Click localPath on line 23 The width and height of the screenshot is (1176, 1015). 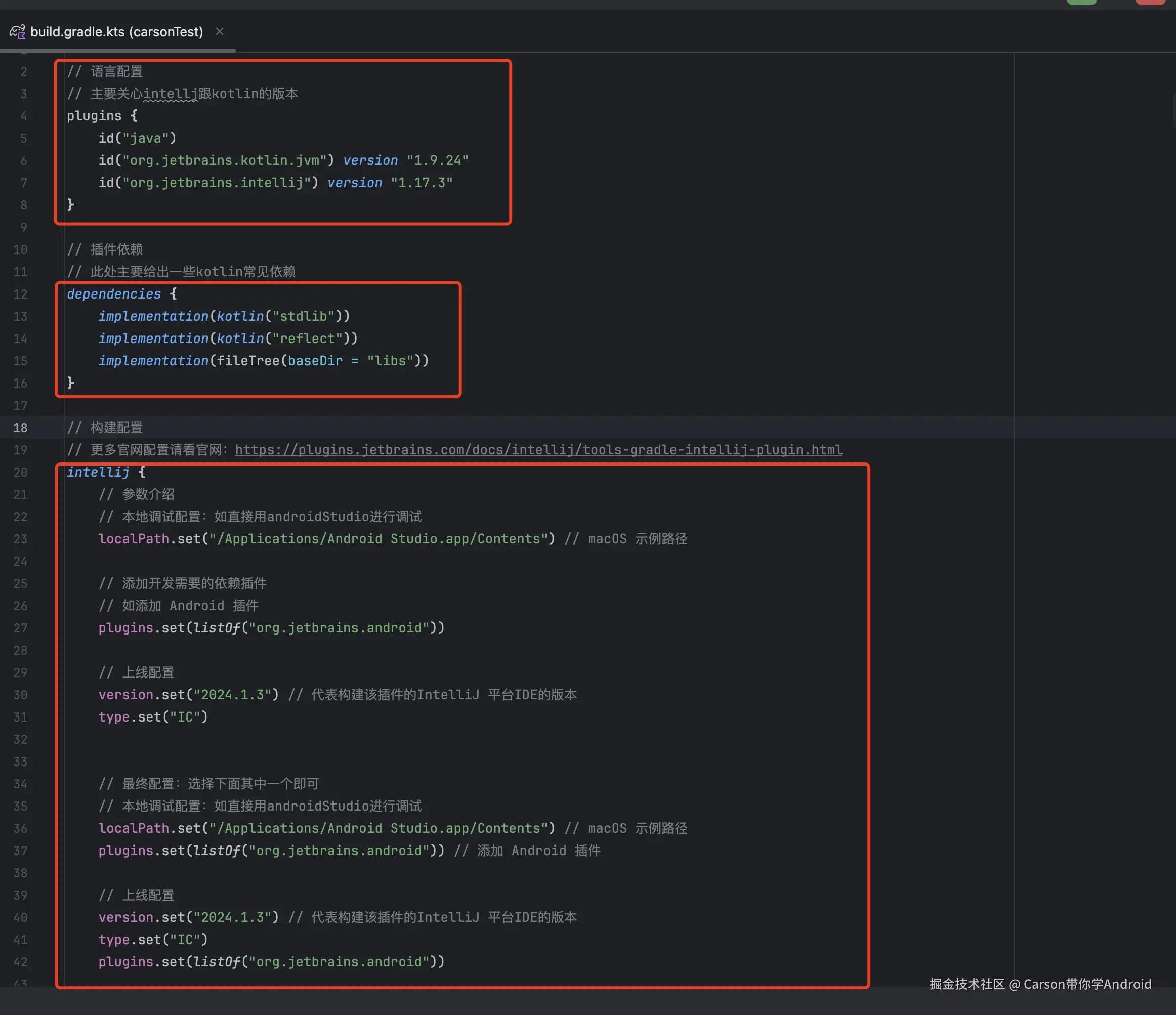[134, 539]
